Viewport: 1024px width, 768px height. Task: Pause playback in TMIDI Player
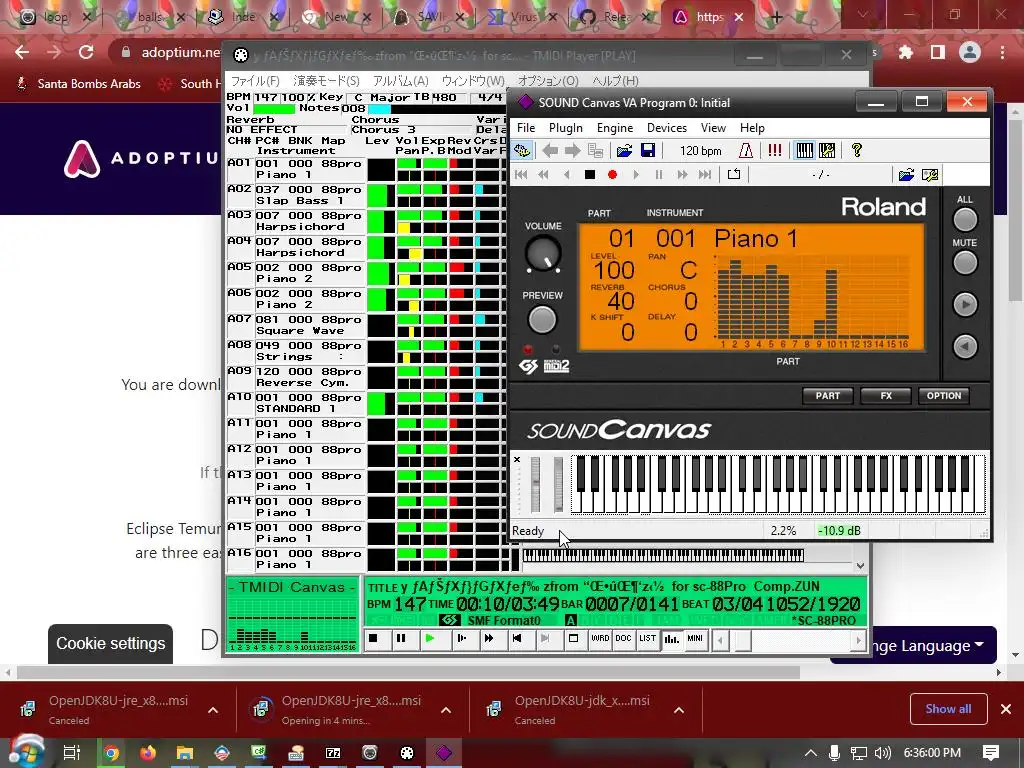(x=401, y=639)
